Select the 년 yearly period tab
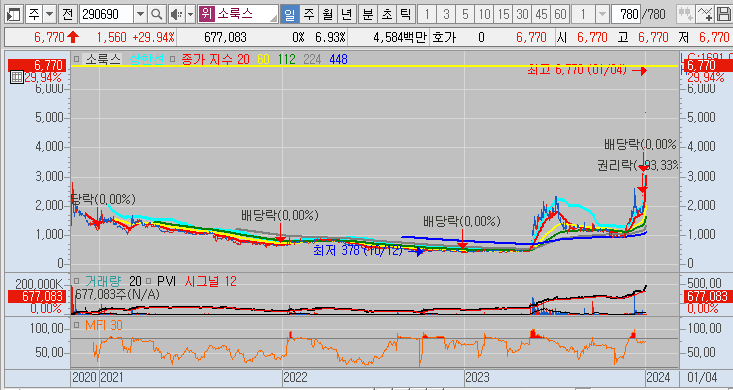 346,14
